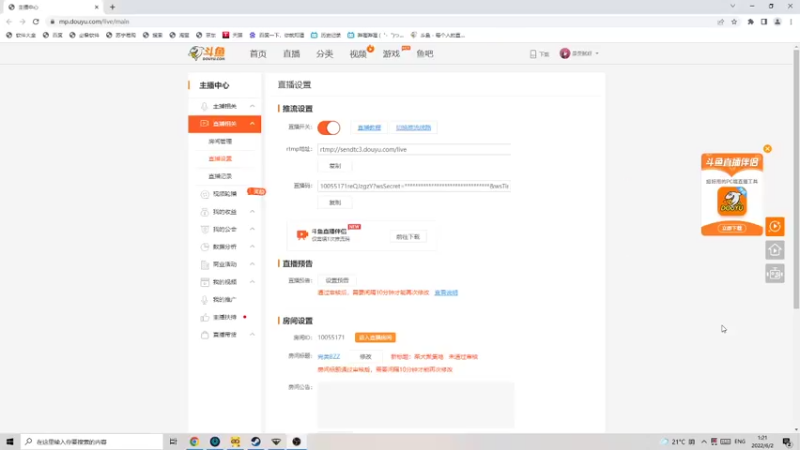Viewport: 800px width, 450px height.
Task: Copy the 直播码 stream key with 复制 button
Action: 335,203
